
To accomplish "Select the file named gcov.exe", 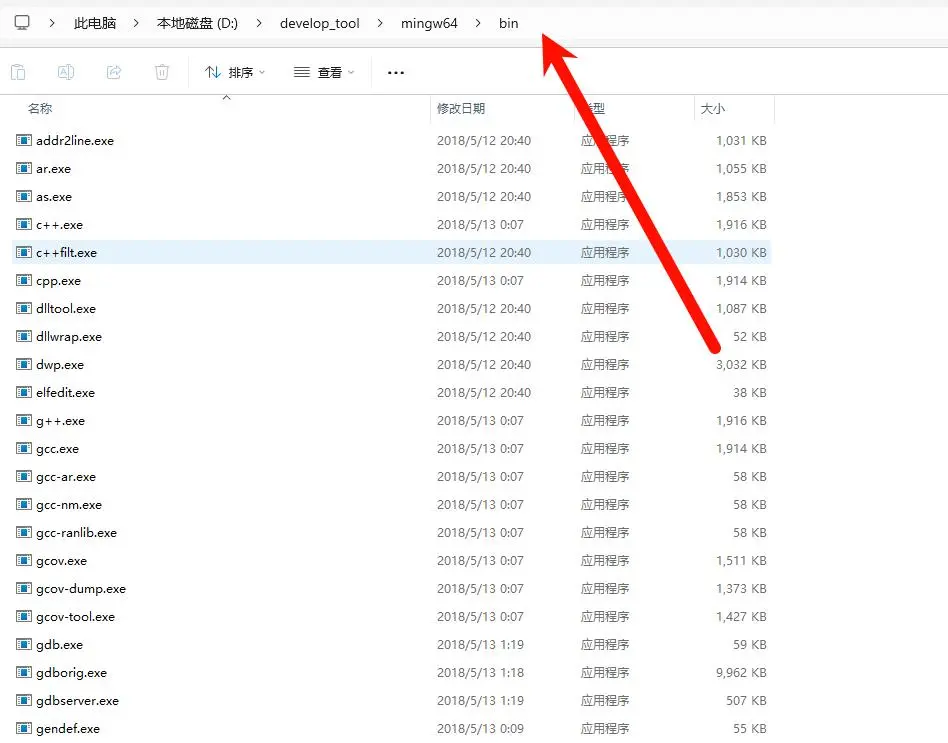I will (x=61, y=561).
